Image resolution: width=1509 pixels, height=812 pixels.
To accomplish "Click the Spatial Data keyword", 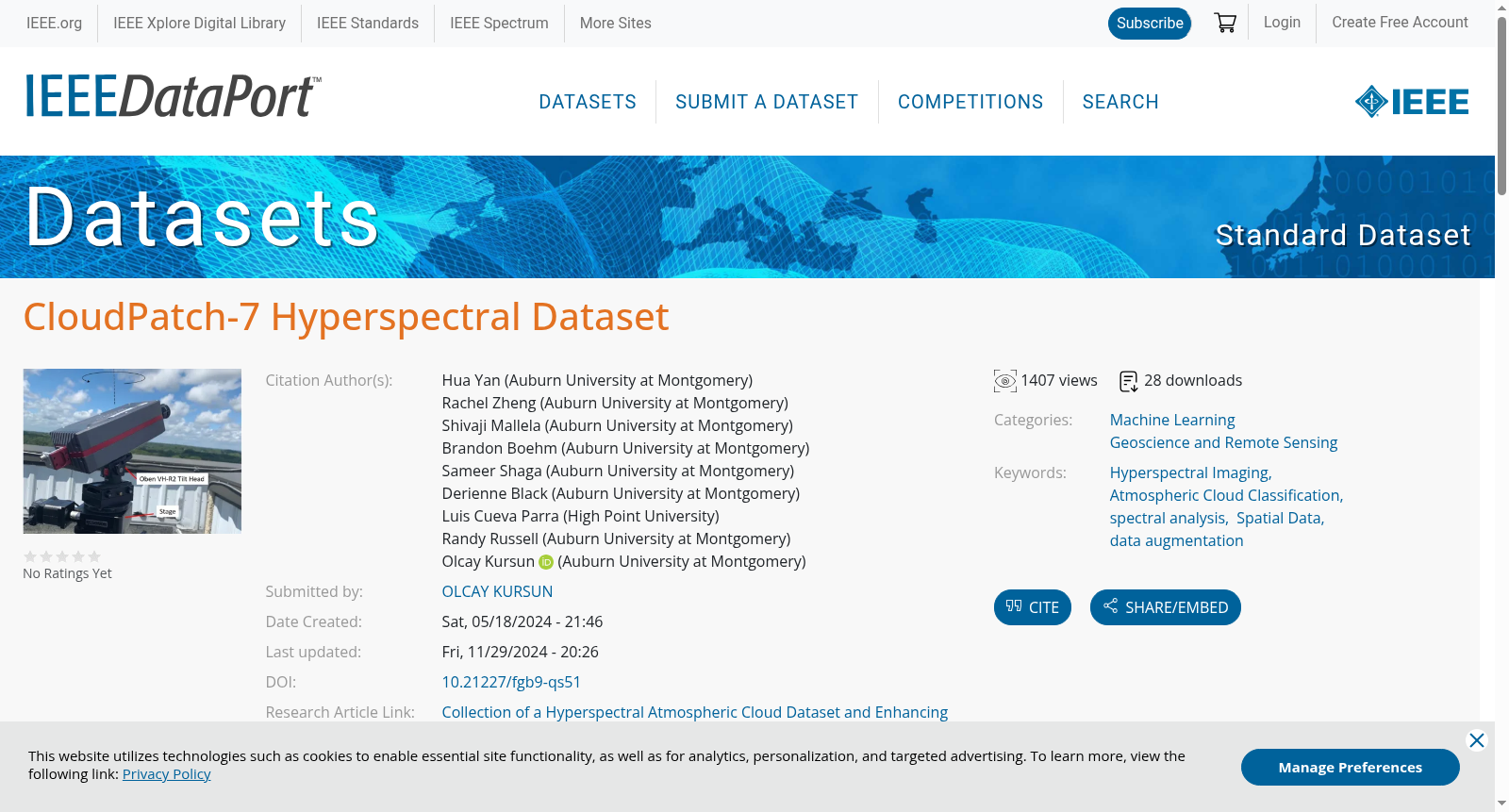I will (x=1281, y=518).
